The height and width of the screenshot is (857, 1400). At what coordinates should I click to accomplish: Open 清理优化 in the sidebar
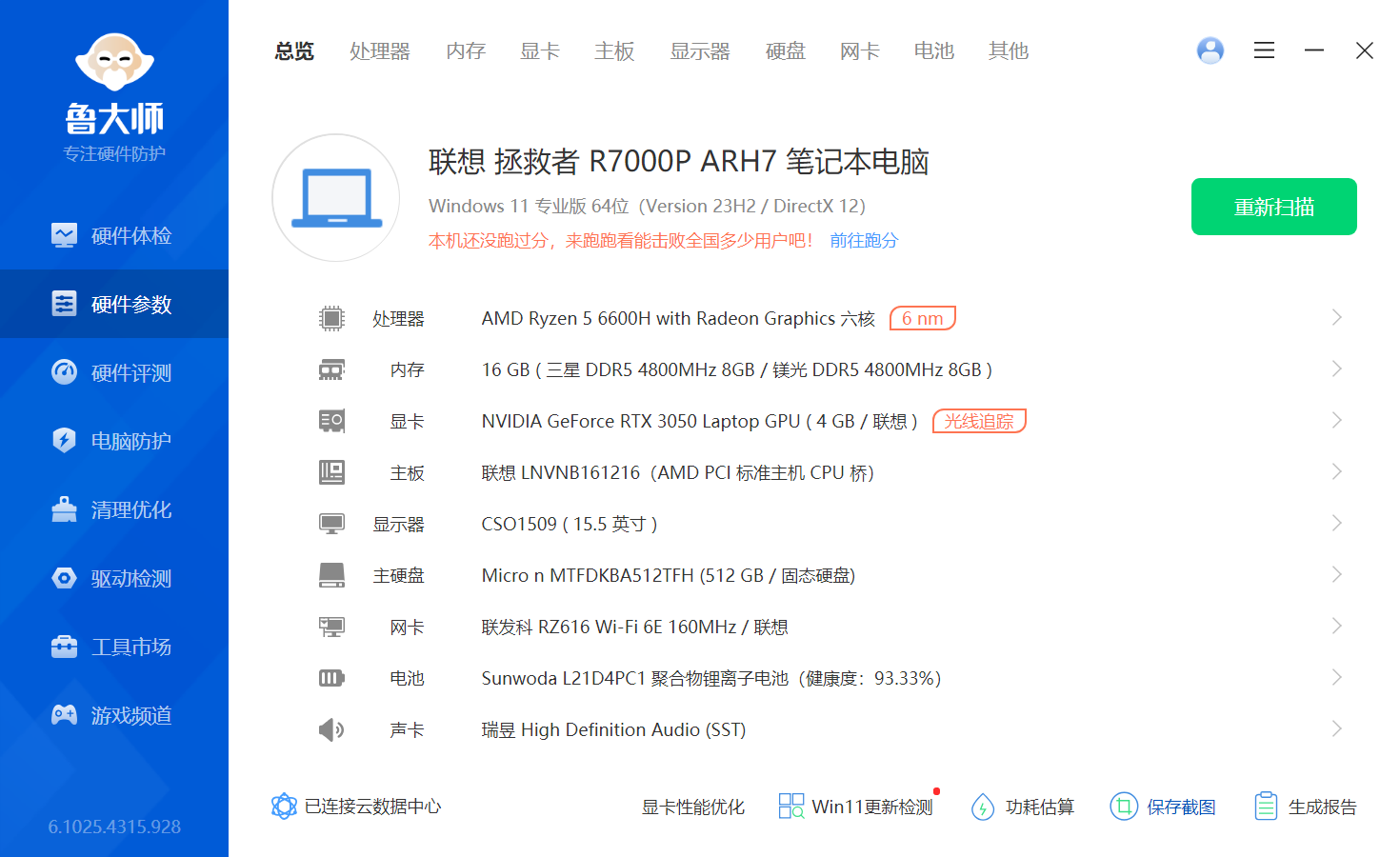pyautogui.click(x=114, y=509)
